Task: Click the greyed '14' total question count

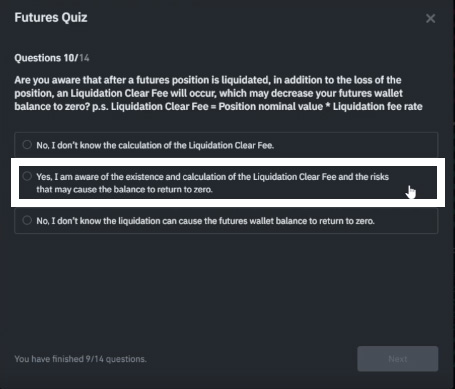Action: click(x=84, y=58)
